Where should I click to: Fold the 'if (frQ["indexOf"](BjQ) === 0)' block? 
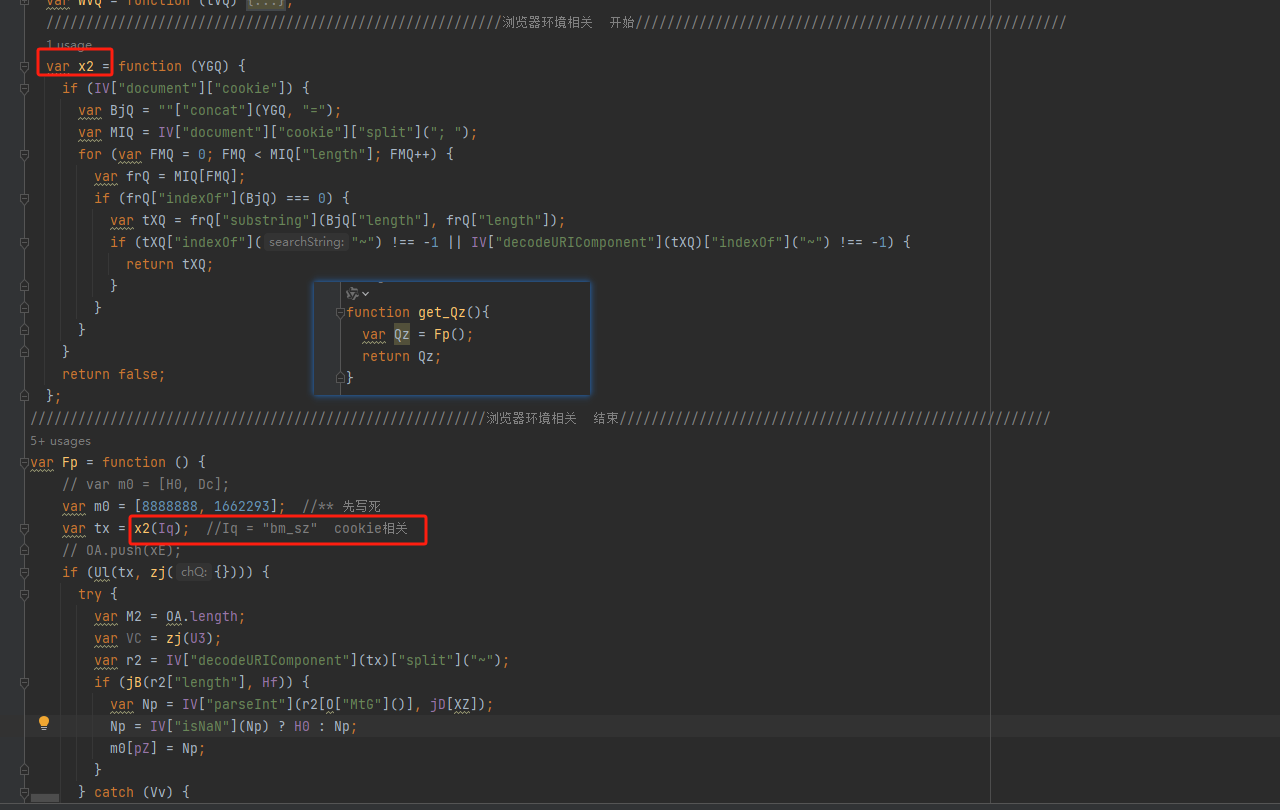(x=23, y=198)
